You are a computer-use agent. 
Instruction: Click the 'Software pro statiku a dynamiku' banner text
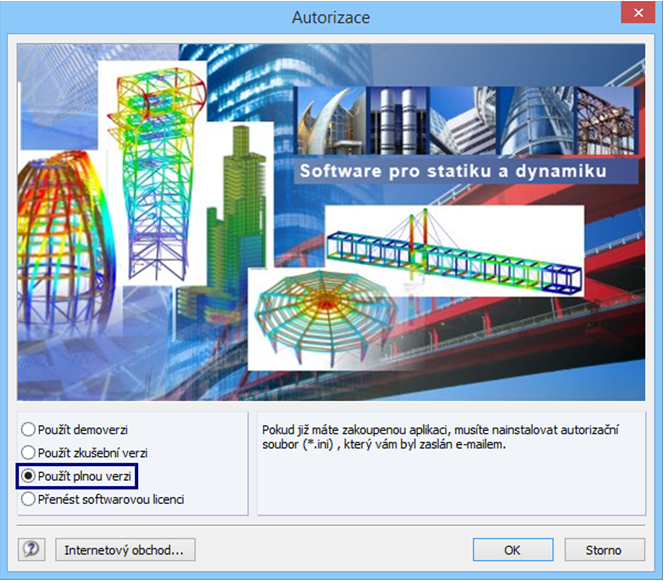pos(453,171)
